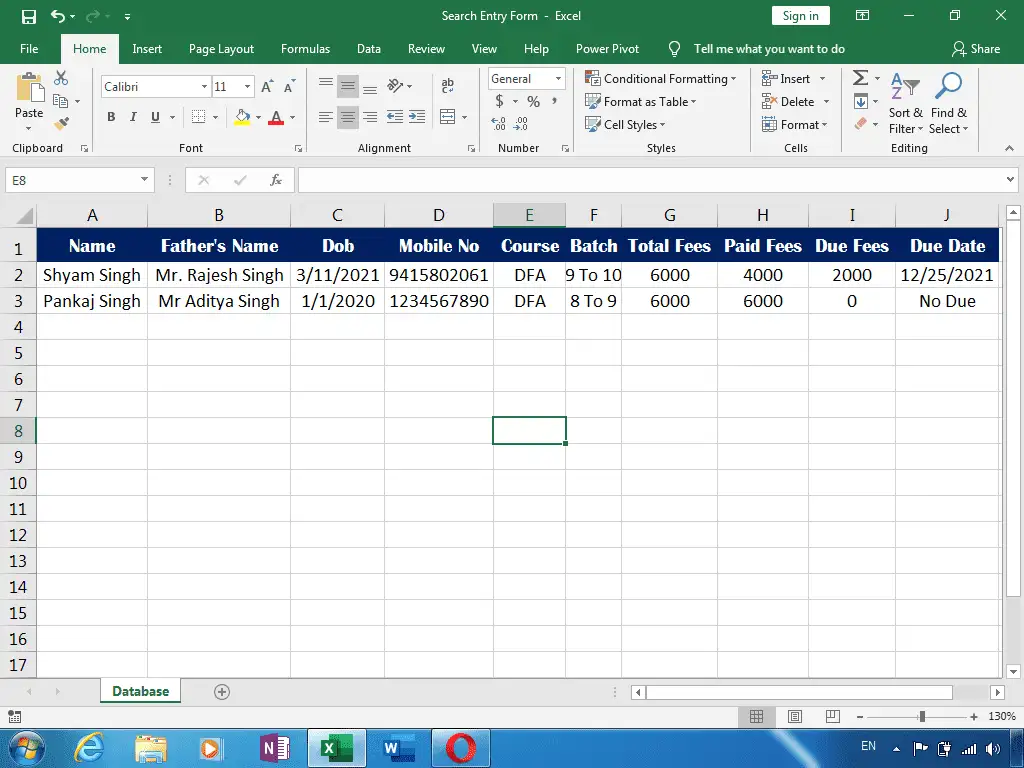Click the Cut scissors icon

click(x=61, y=78)
